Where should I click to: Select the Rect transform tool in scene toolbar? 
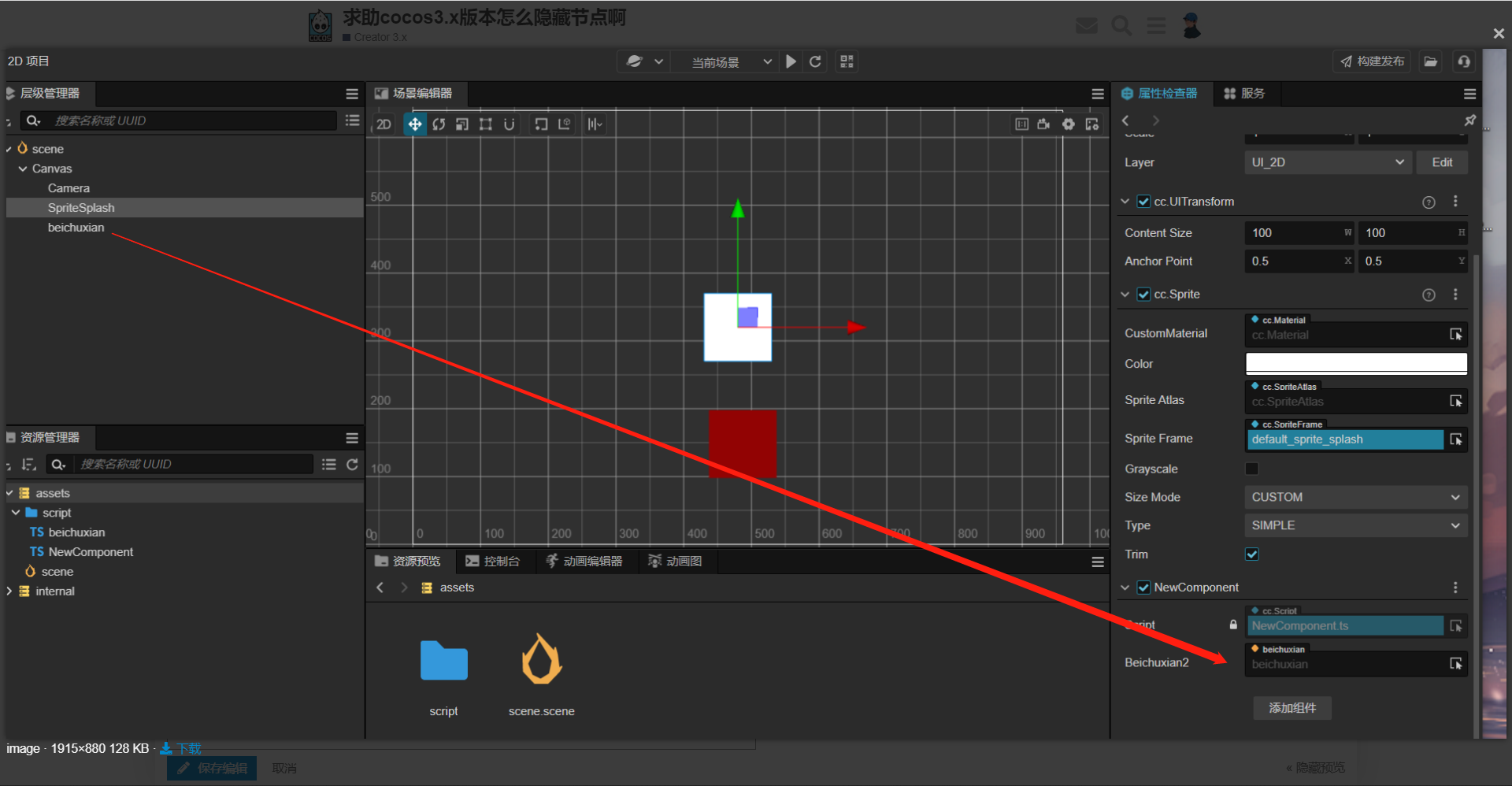point(486,124)
